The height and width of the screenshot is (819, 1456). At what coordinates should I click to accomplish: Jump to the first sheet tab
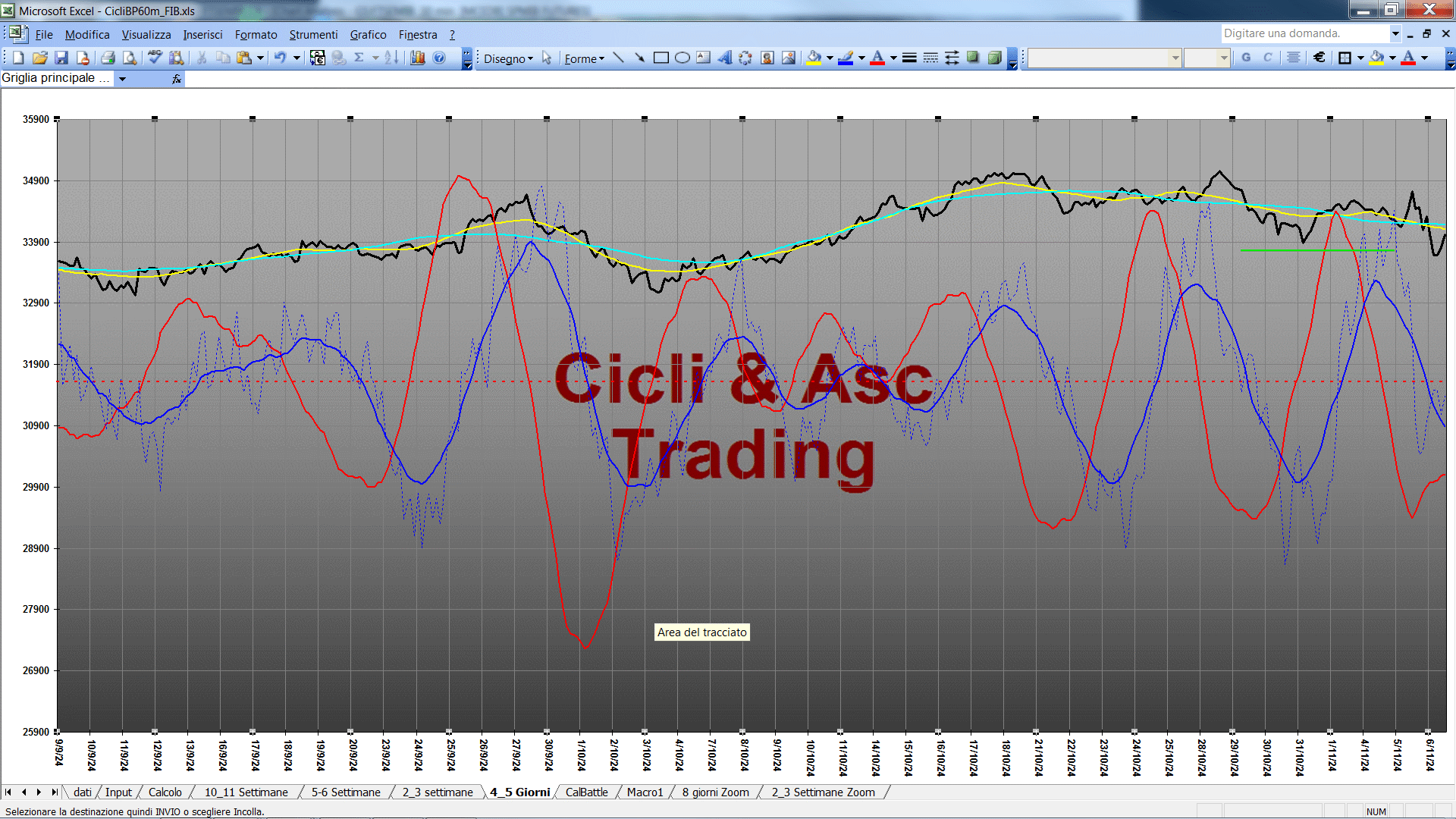coord(8,792)
